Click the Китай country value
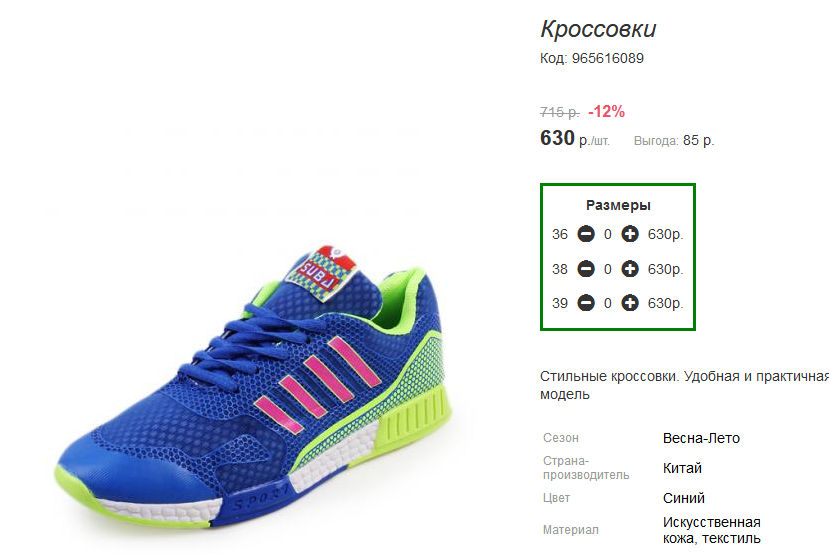829x555 pixels. click(682, 468)
